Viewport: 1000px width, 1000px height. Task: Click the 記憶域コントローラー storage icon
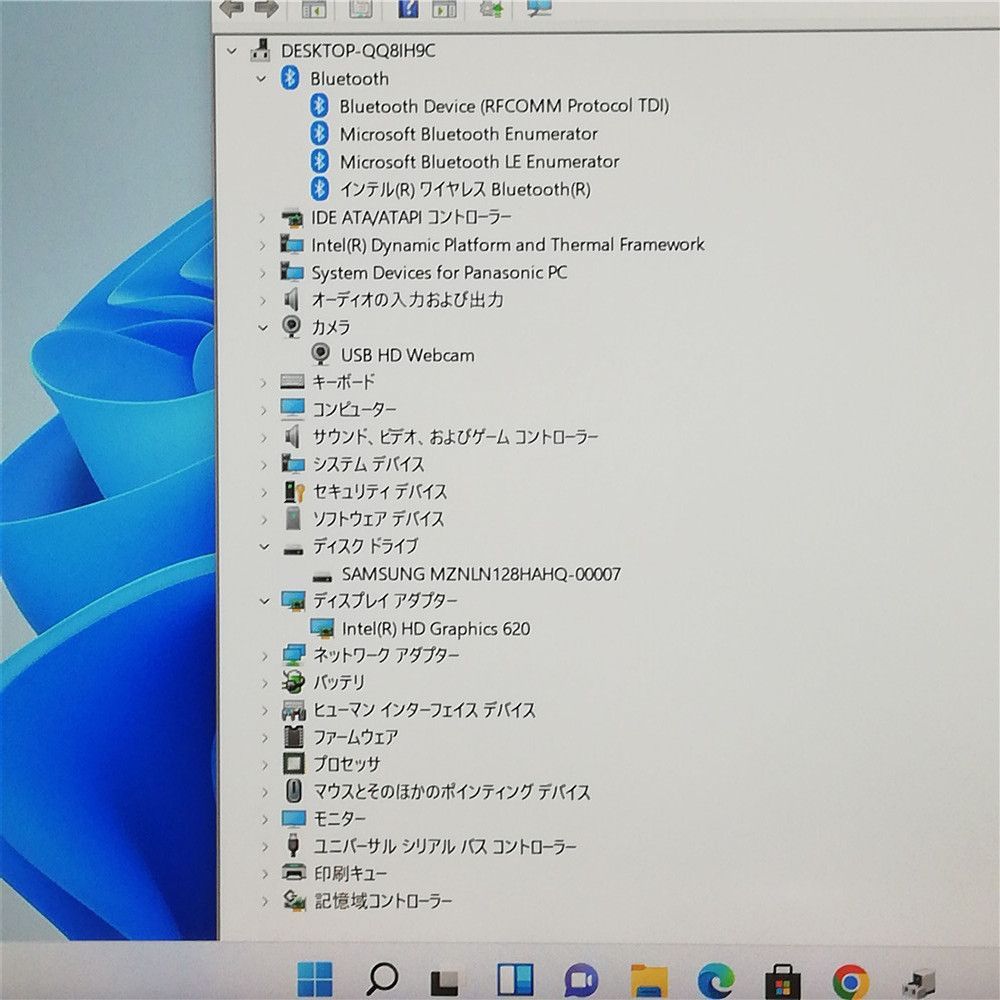(294, 901)
